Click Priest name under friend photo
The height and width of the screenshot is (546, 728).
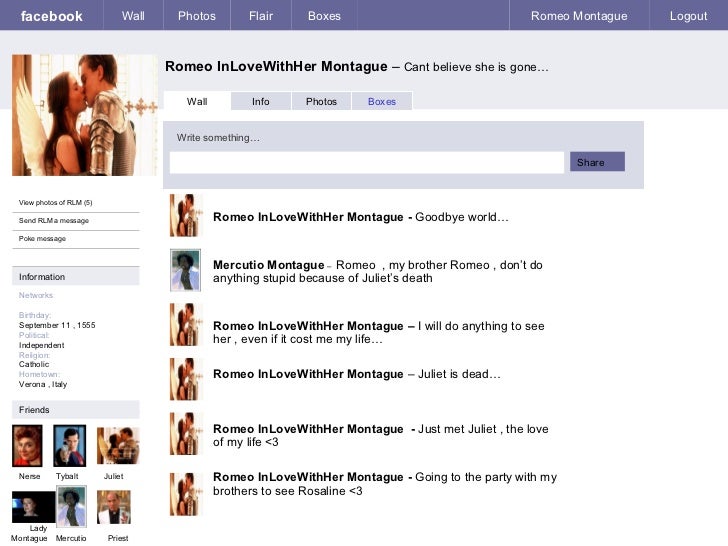pos(118,538)
